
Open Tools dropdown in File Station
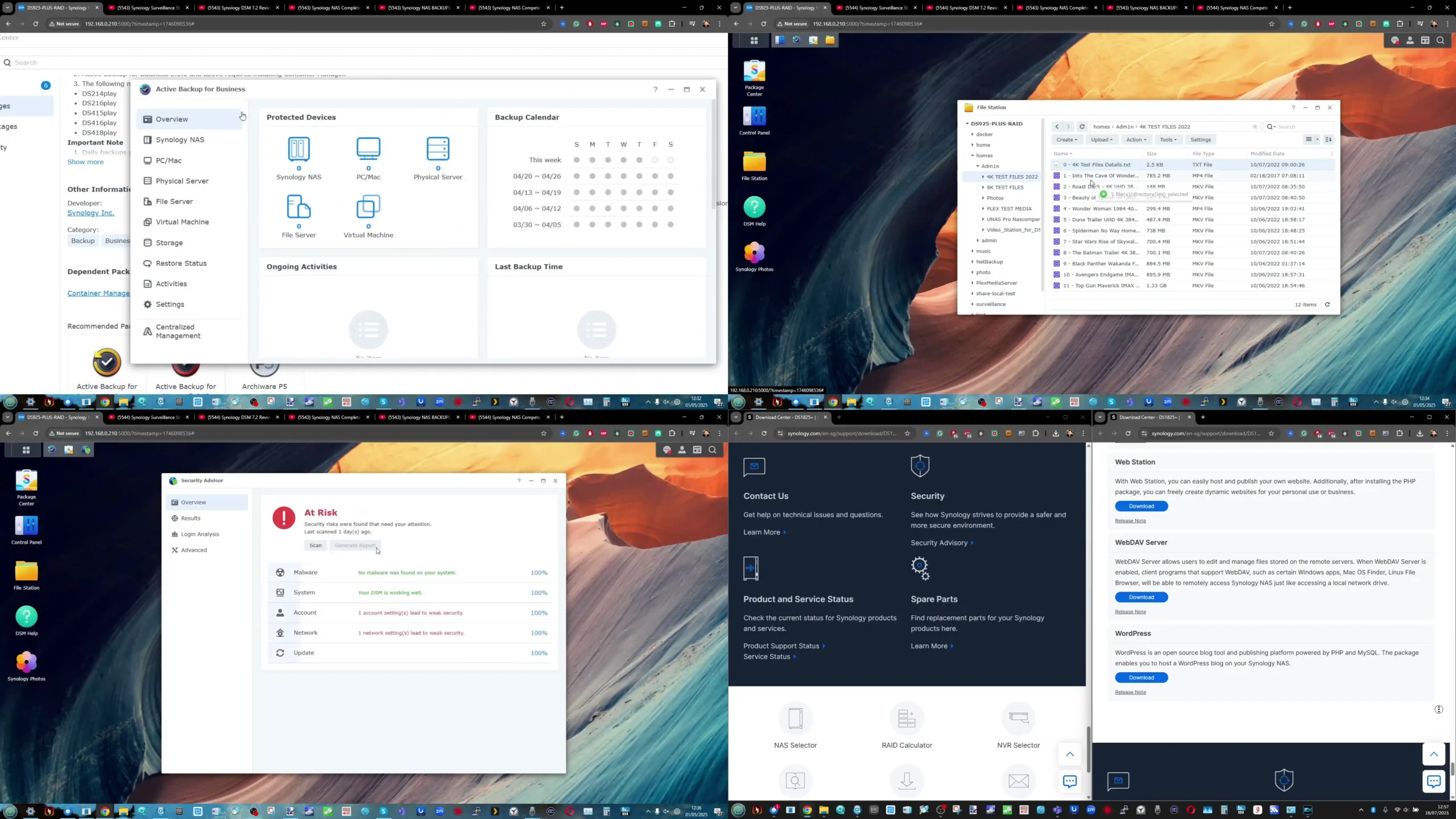pyautogui.click(x=1168, y=140)
